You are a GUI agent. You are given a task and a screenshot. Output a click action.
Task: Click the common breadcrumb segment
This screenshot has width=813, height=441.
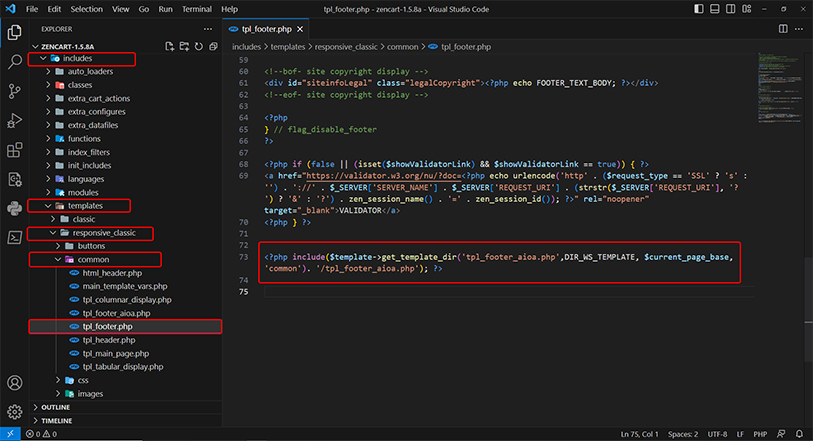click(x=402, y=47)
